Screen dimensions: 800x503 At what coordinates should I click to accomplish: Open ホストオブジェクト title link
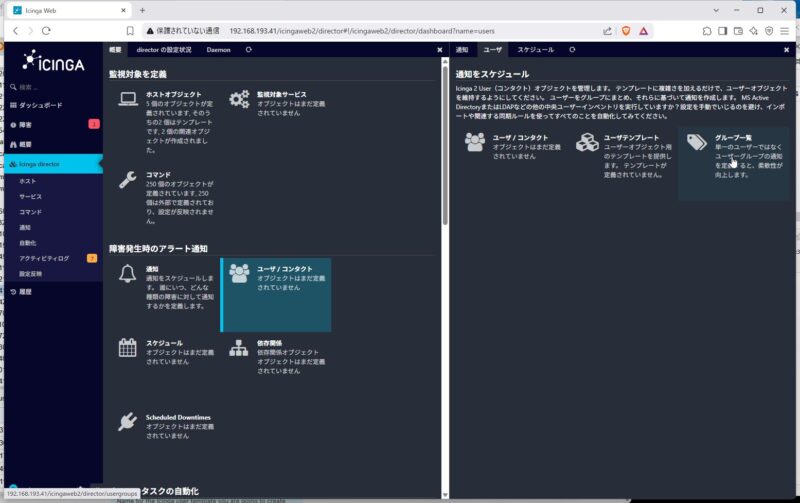[173, 94]
